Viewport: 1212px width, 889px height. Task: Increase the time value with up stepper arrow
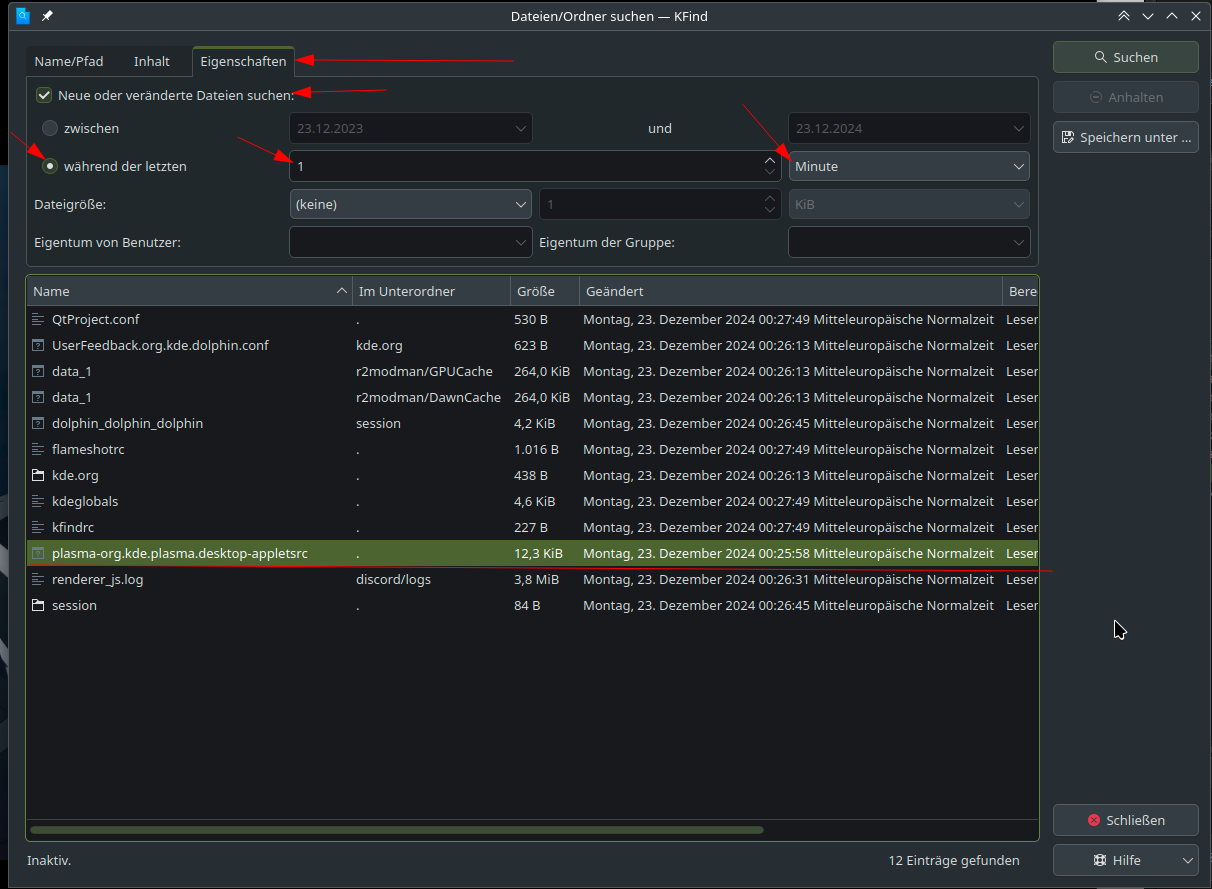(x=769, y=159)
